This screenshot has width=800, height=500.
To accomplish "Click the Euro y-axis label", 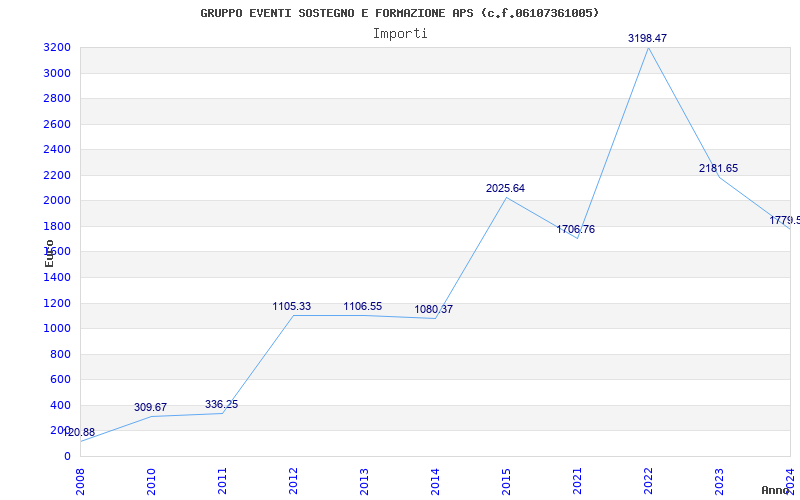I will [49, 254].
